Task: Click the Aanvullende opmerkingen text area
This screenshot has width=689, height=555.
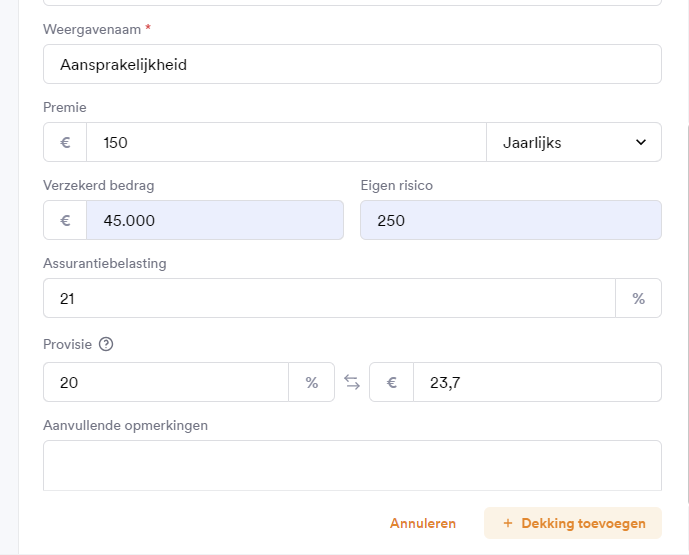Action: point(352,465)
